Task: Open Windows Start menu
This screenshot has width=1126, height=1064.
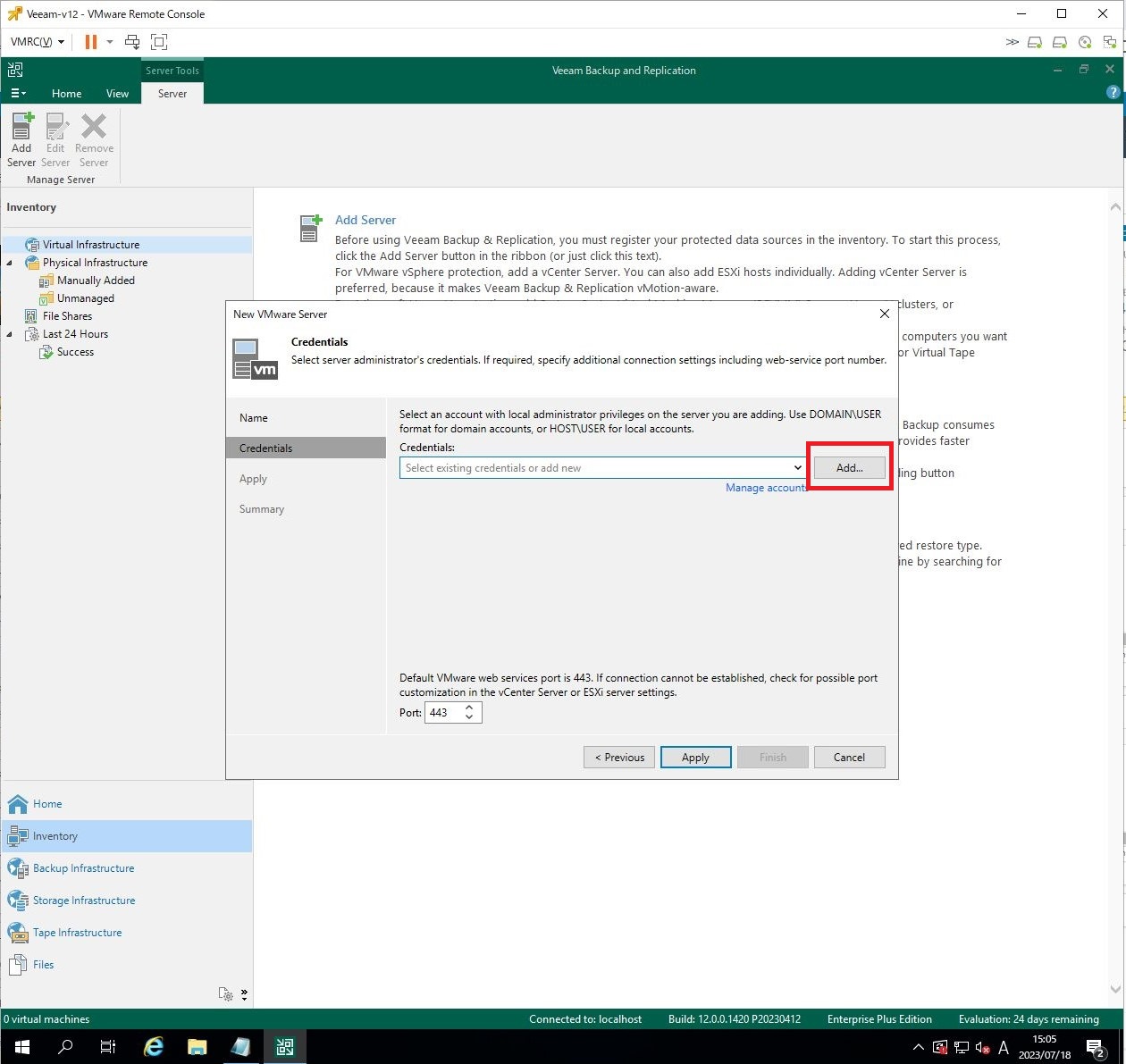Action: point(21,1047)
